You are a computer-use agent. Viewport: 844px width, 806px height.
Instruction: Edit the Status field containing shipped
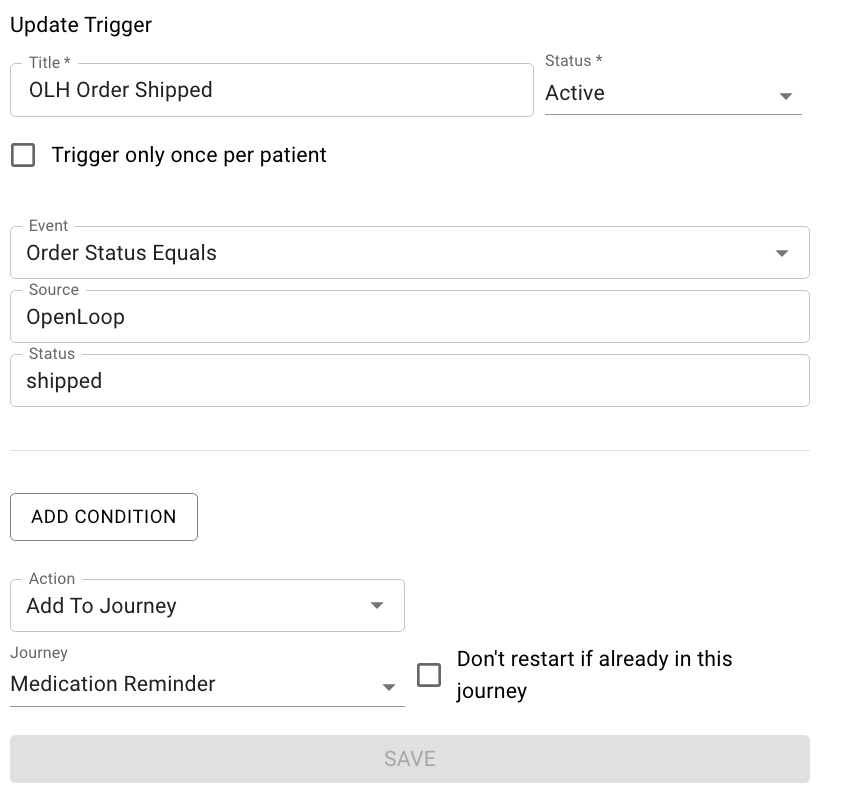point(400,380)
